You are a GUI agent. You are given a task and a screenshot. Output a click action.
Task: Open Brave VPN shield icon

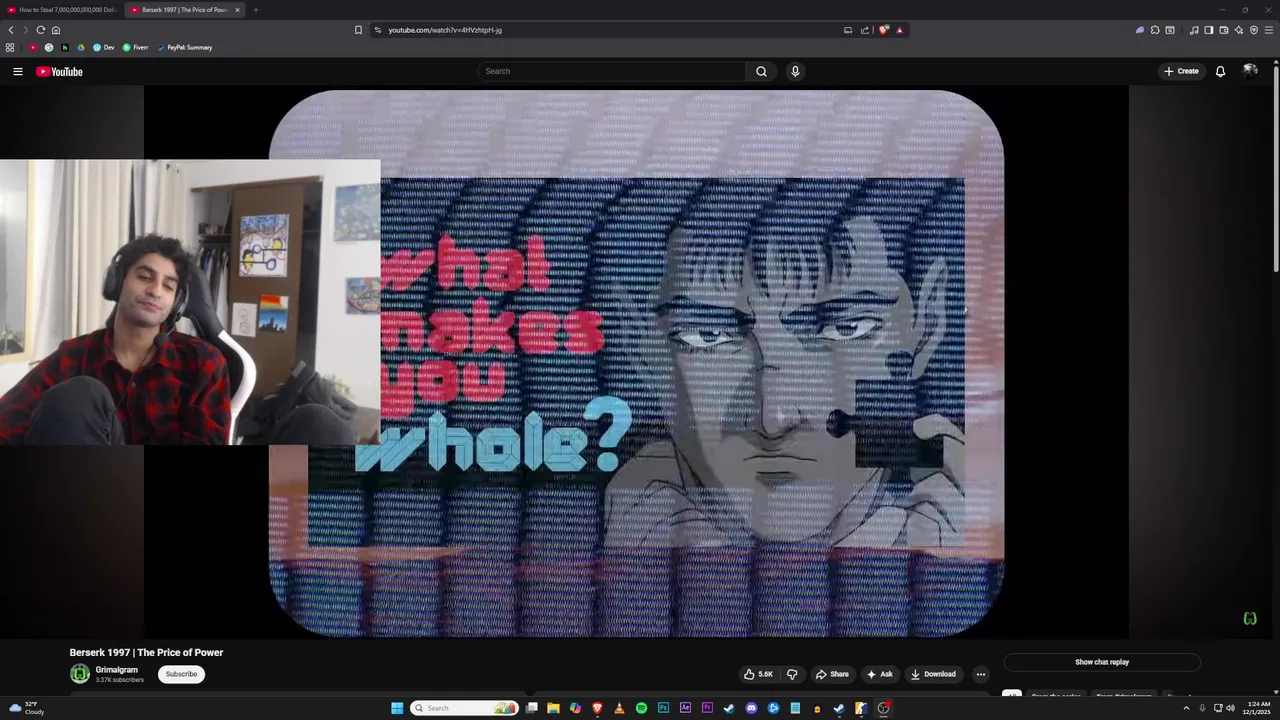tap(1254, 30)
